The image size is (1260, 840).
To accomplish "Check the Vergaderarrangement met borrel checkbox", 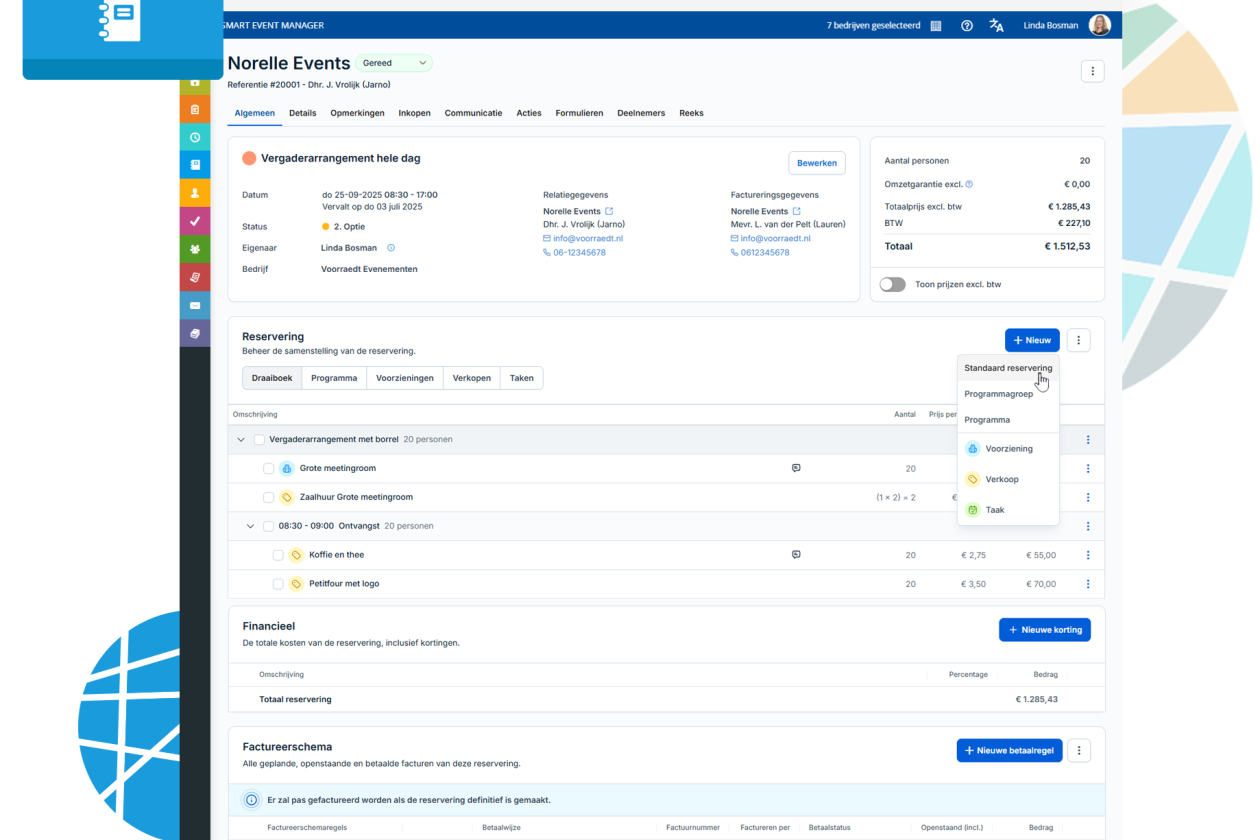I will coord(260,439).
